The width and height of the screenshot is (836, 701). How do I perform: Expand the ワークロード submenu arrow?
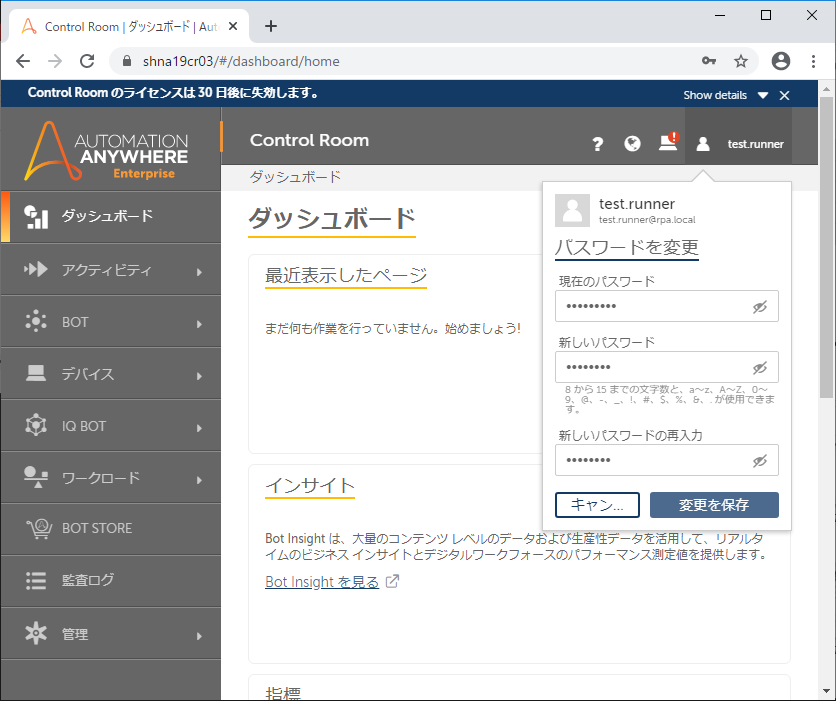pos(199,480)
